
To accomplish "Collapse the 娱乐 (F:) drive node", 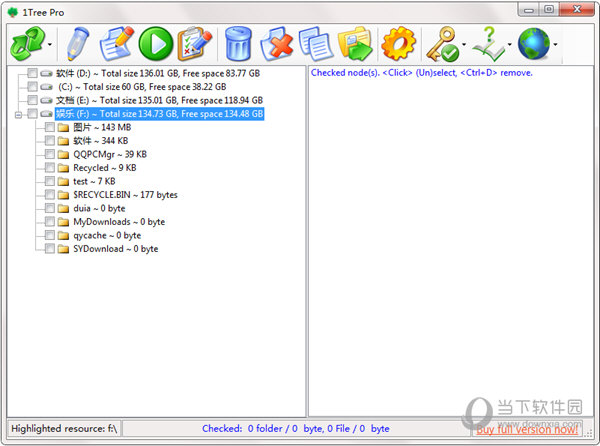I will coord(18,114).
